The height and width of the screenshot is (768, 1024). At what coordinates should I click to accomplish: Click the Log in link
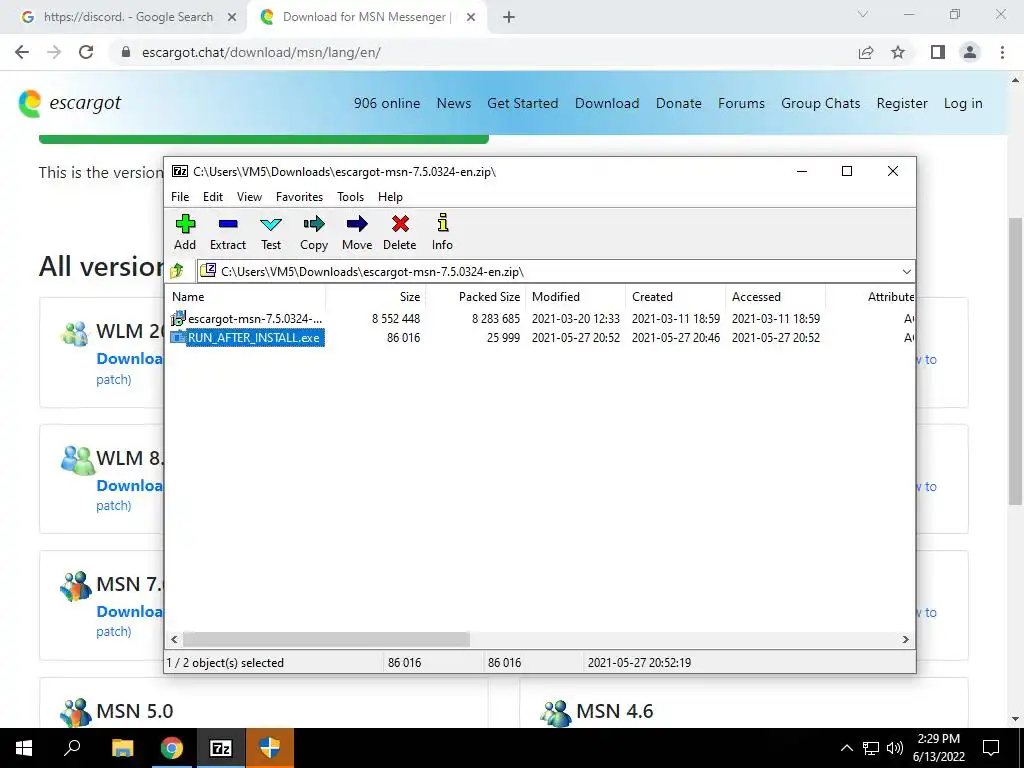click(963, 103)
